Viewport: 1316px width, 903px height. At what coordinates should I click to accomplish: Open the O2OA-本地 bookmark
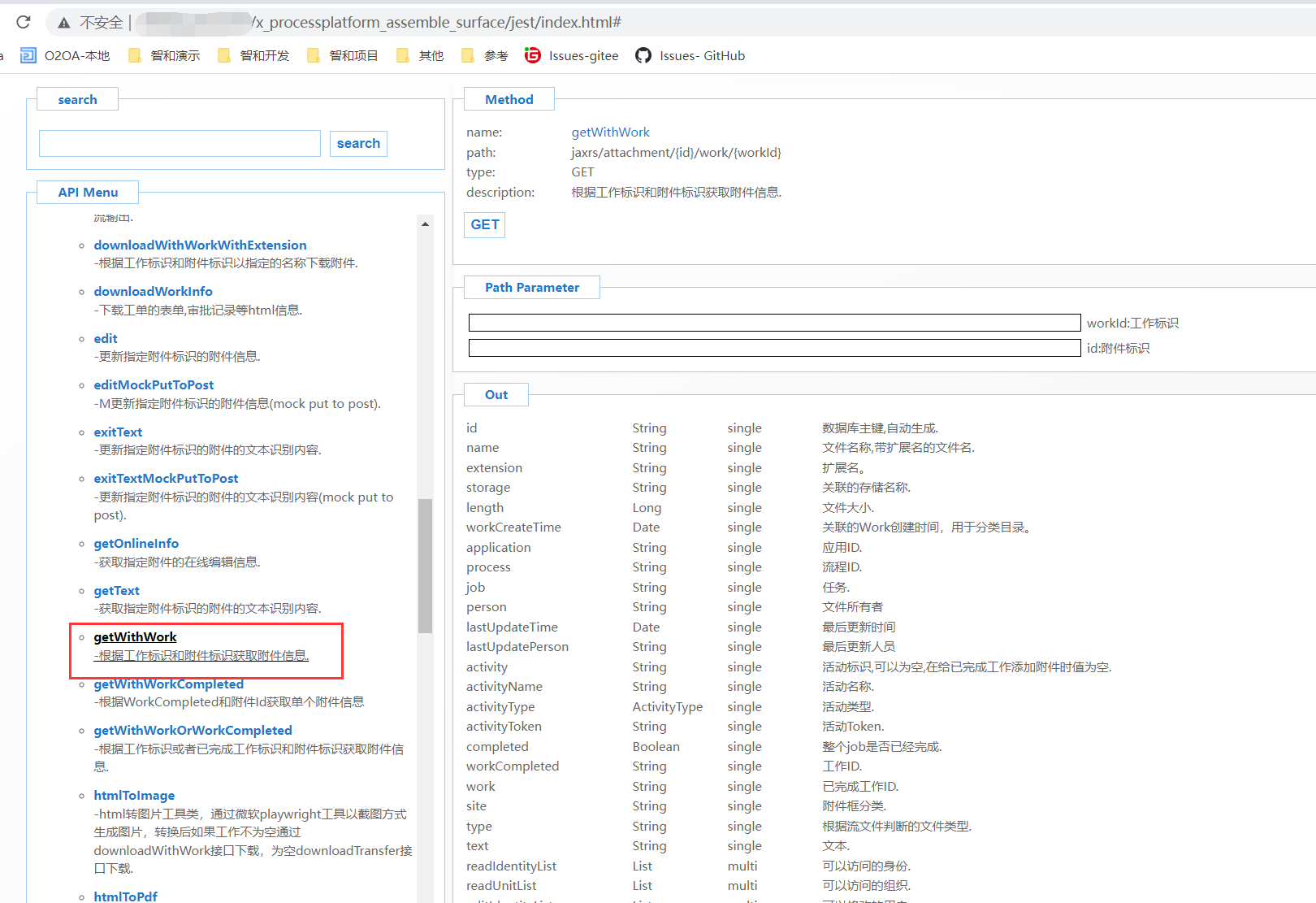point(65,55)
